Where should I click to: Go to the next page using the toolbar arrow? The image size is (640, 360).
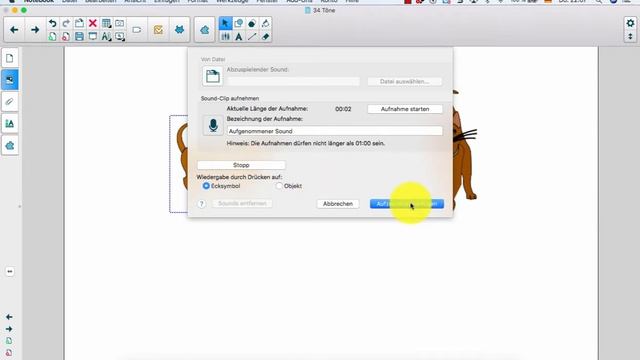coord(35,30)
